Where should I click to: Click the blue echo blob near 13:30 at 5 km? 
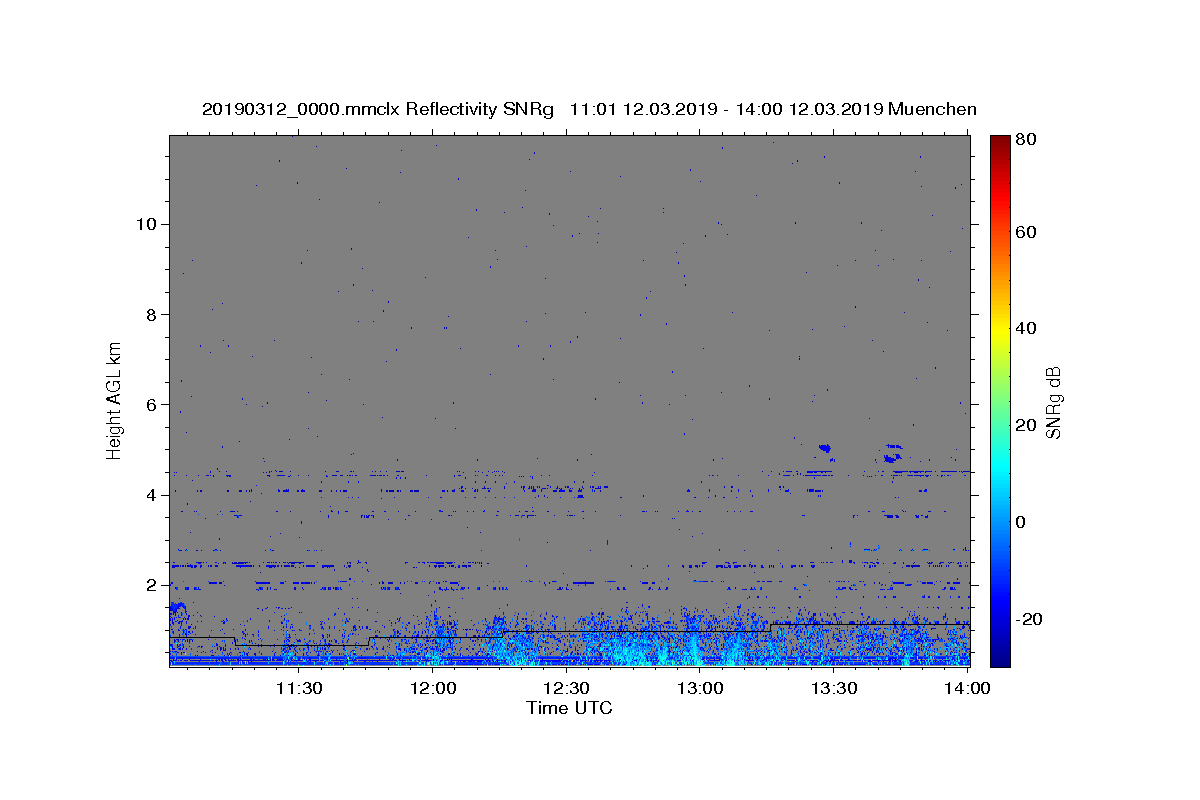click(825, 449)
